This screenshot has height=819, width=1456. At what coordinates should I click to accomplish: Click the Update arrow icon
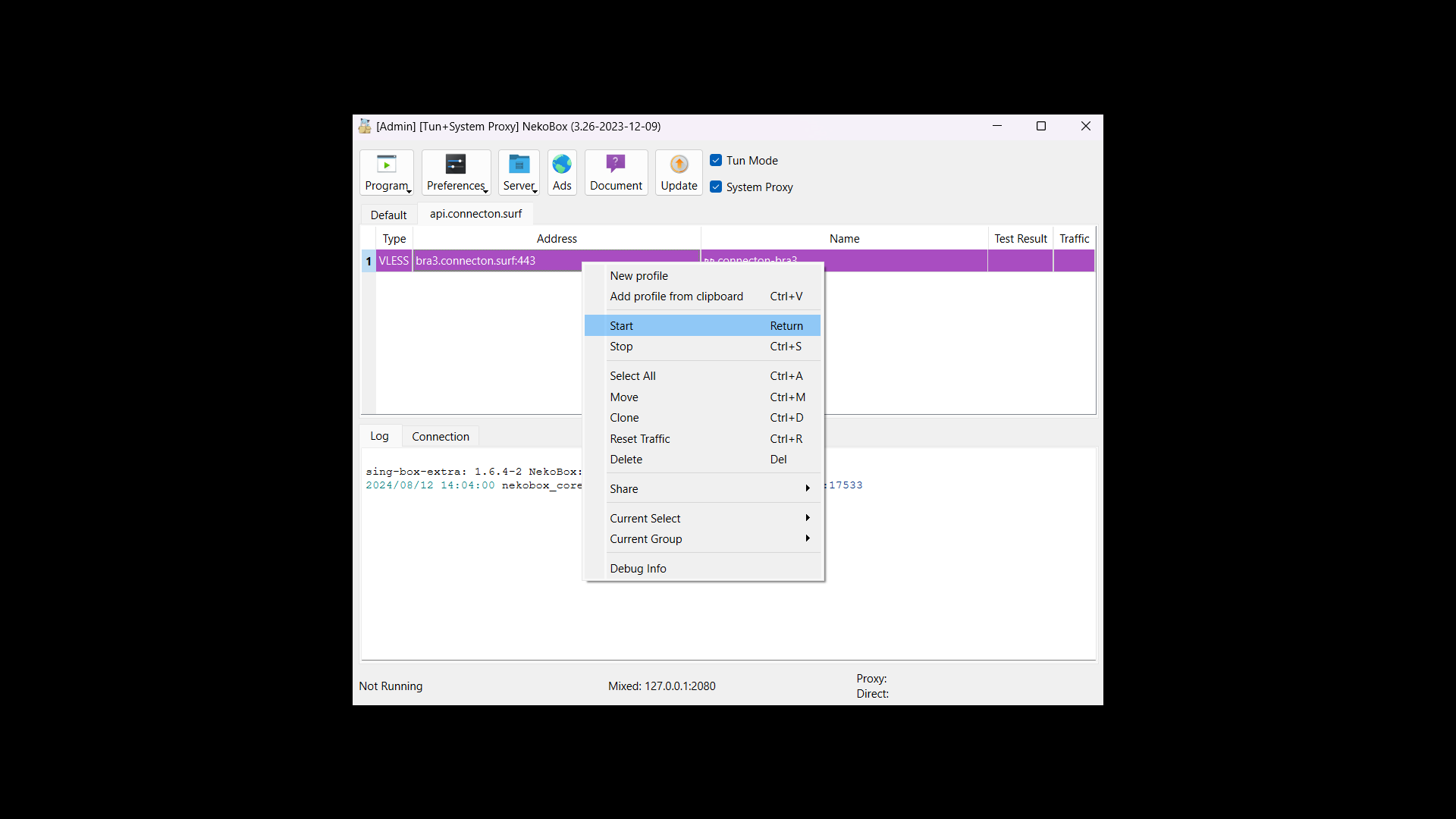(679, 165)
